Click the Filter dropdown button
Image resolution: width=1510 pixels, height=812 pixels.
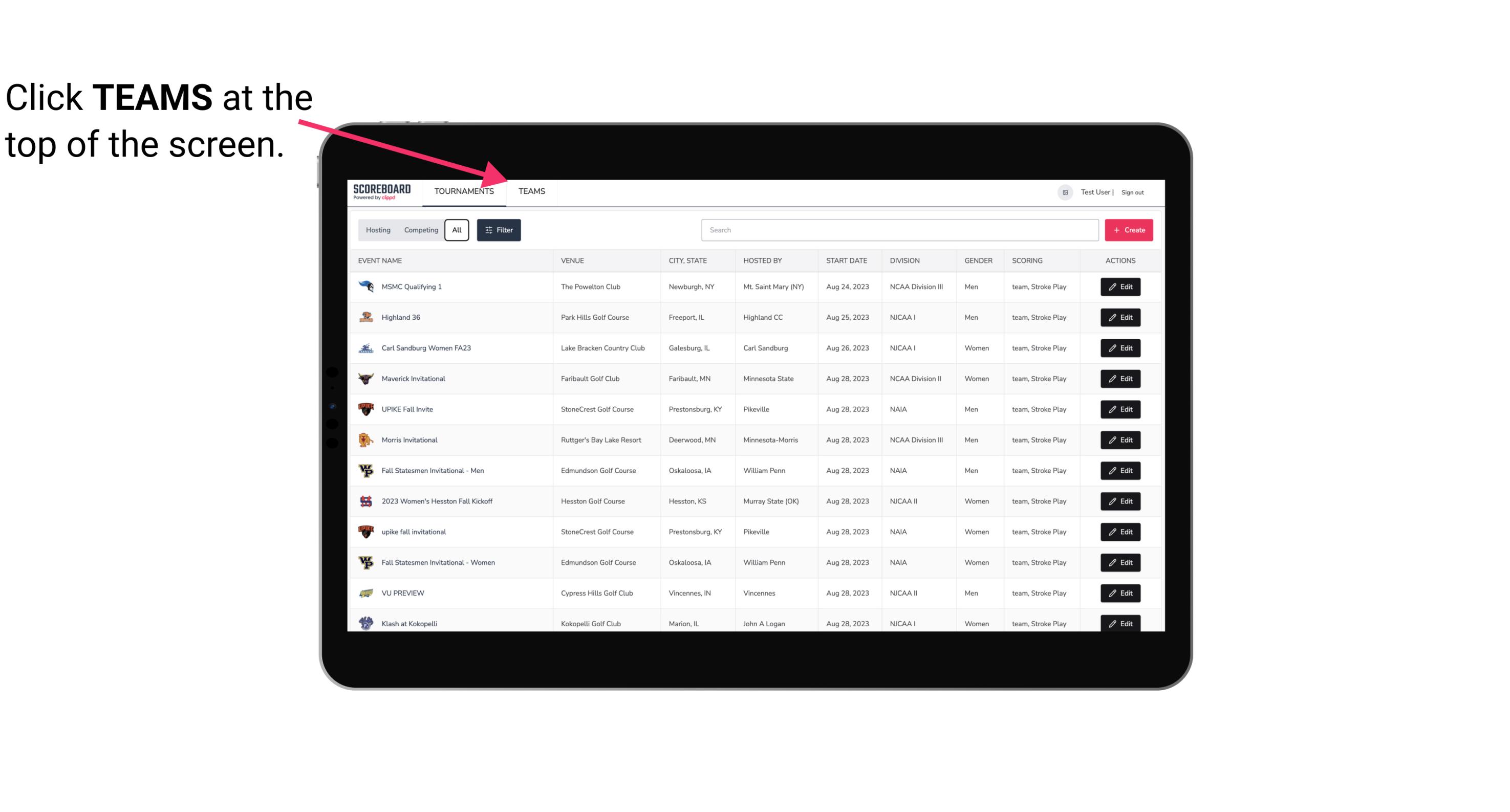pos(498,230)
